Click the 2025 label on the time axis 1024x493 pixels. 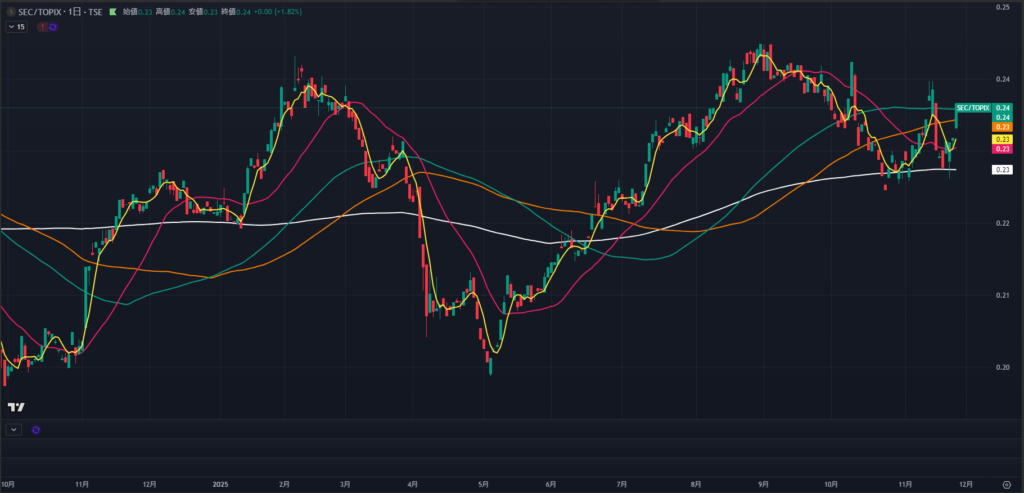coord(221,483)
